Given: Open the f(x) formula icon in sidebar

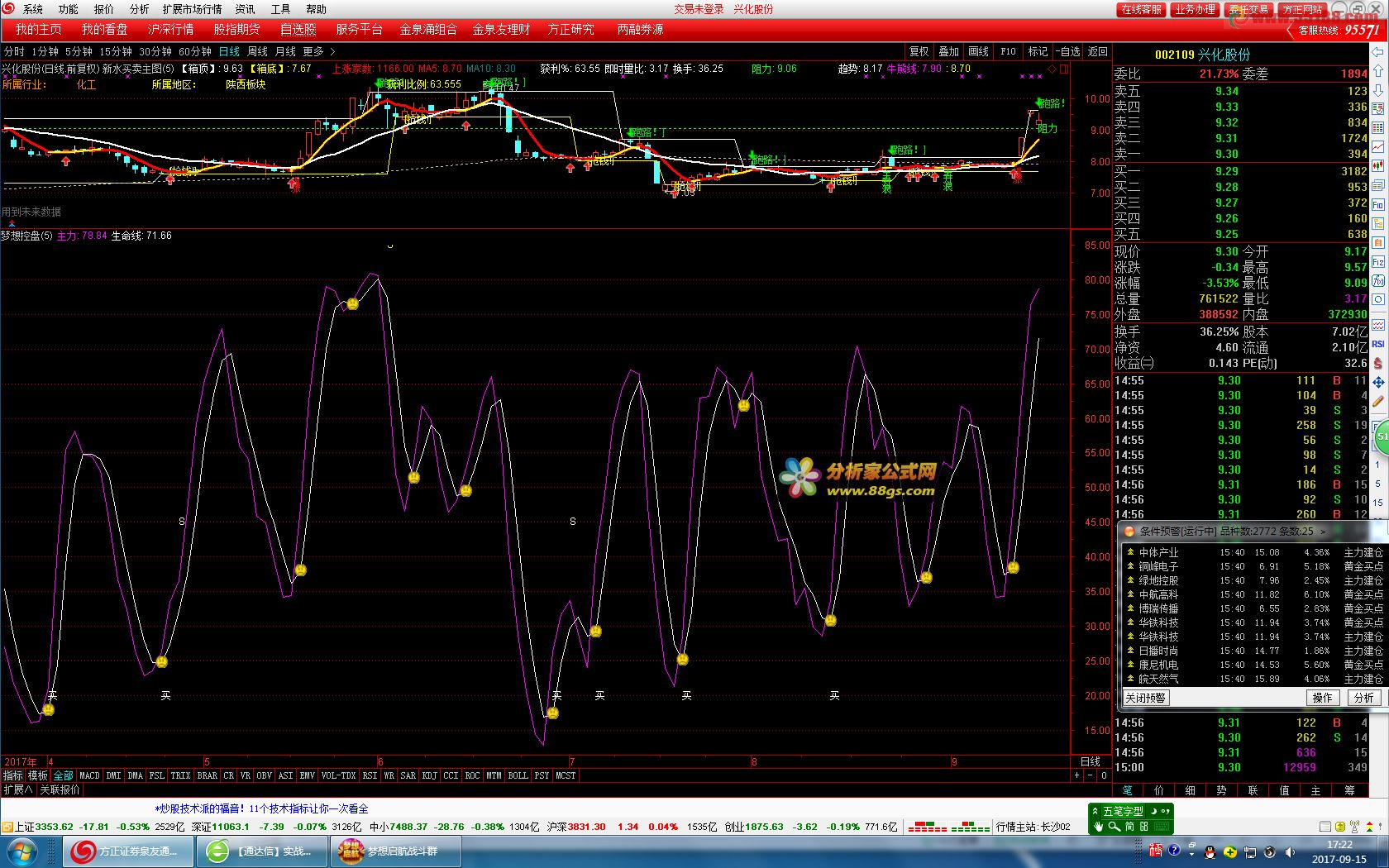Looking at the screenshot, I should pyautogui.click(x=1378, y=280).
